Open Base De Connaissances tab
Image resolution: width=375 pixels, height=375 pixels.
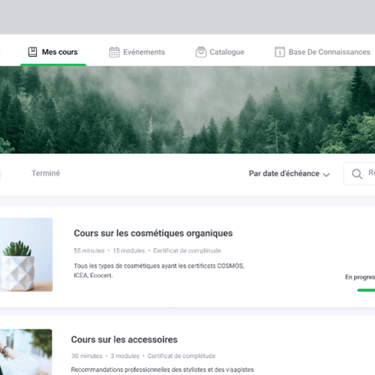click(x=322, y=52)
